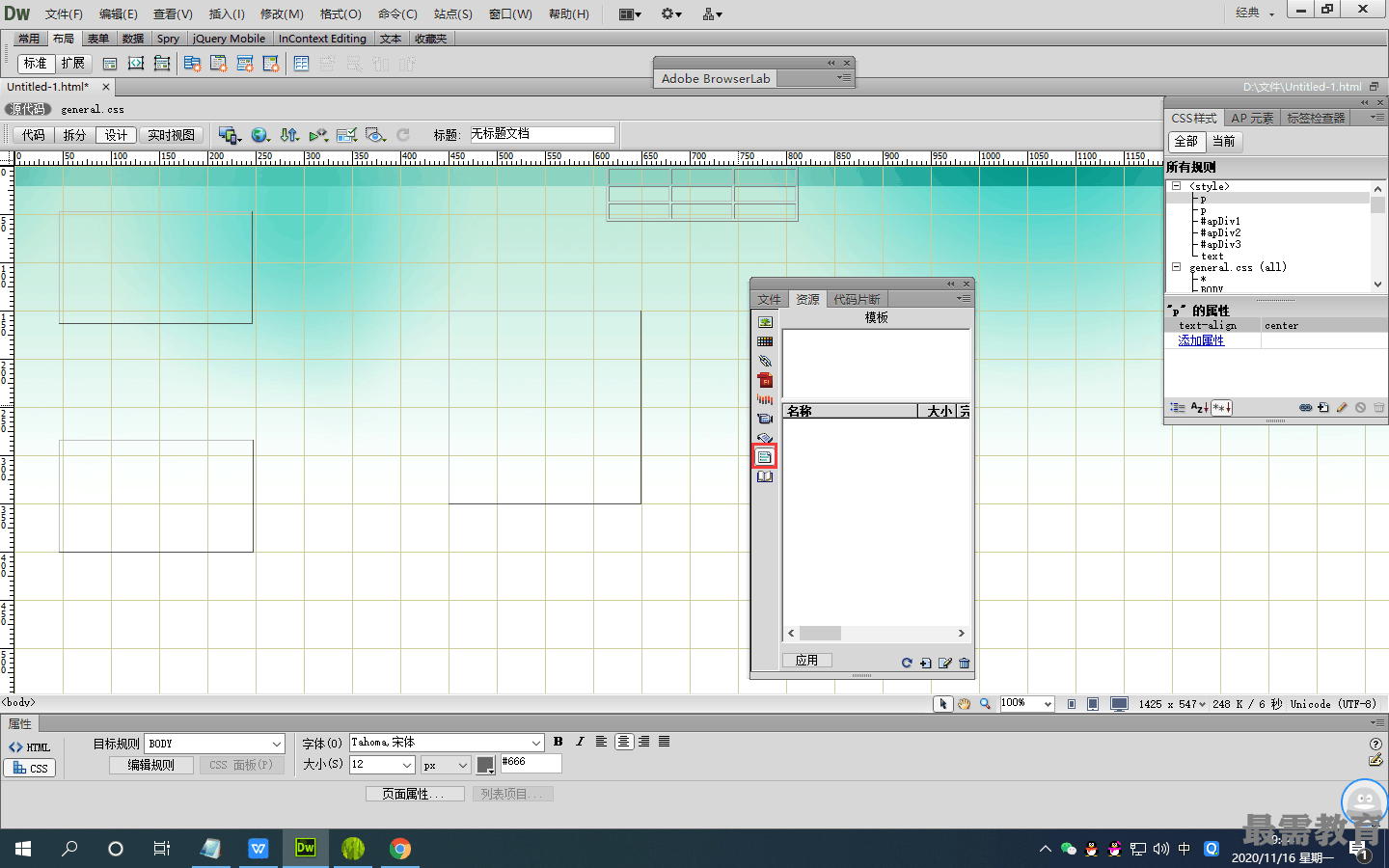The height and width of the screenshot is (868, 1389).
Task: Delete the selected template in Assets panel
Action: click(965, 663)
